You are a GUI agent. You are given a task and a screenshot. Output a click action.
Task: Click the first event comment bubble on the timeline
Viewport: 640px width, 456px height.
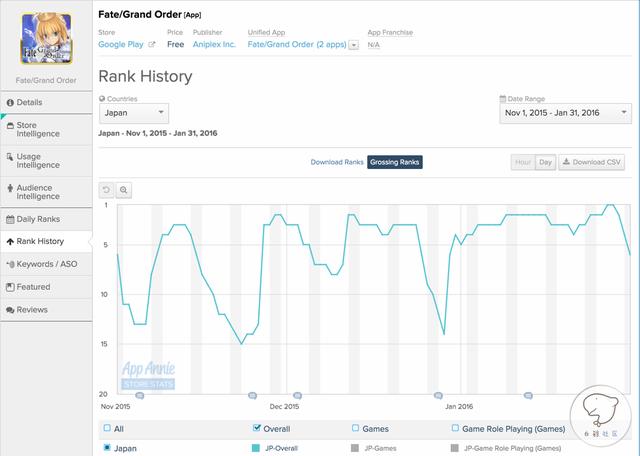(139, 396)
